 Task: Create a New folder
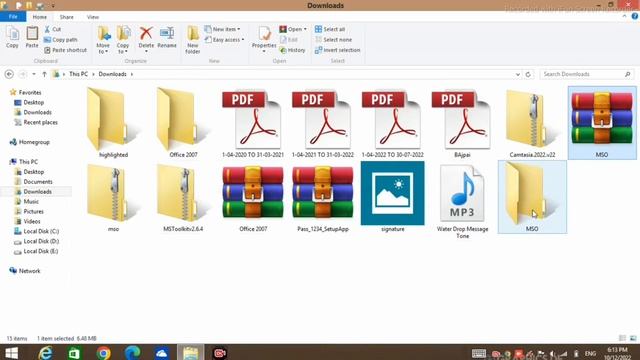point(193,40)
